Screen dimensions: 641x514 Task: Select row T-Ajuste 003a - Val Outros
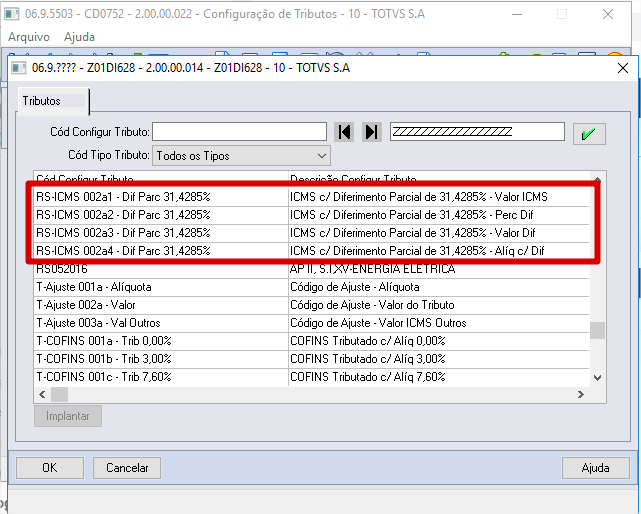point(312,323)
